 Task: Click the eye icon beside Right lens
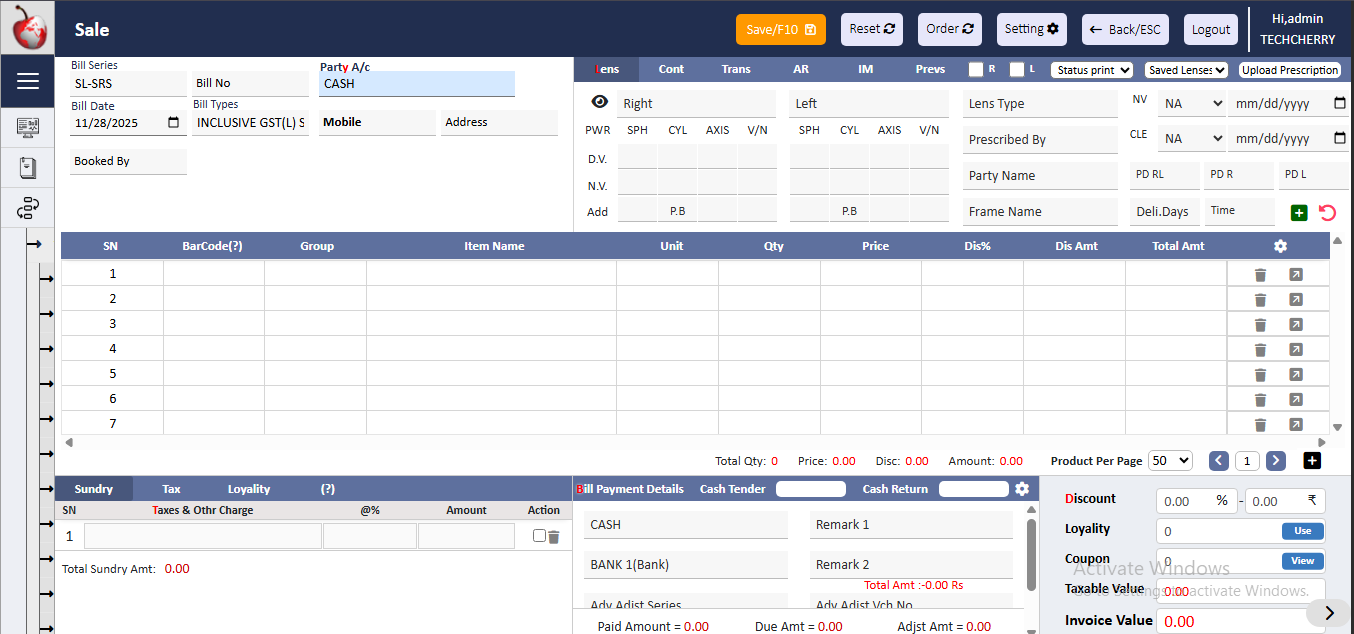599,102
